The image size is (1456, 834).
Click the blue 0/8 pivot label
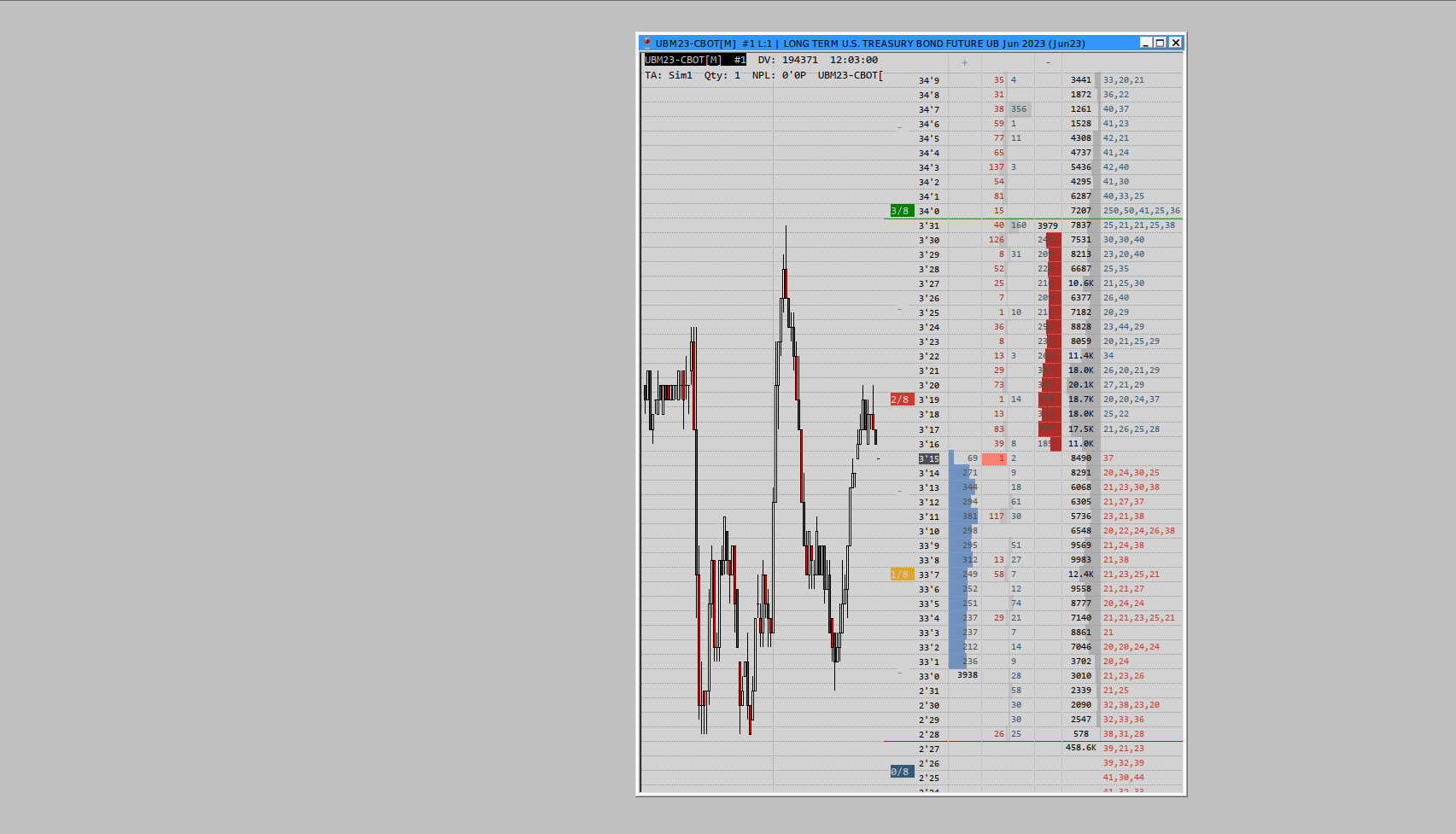tap(902, 772)
